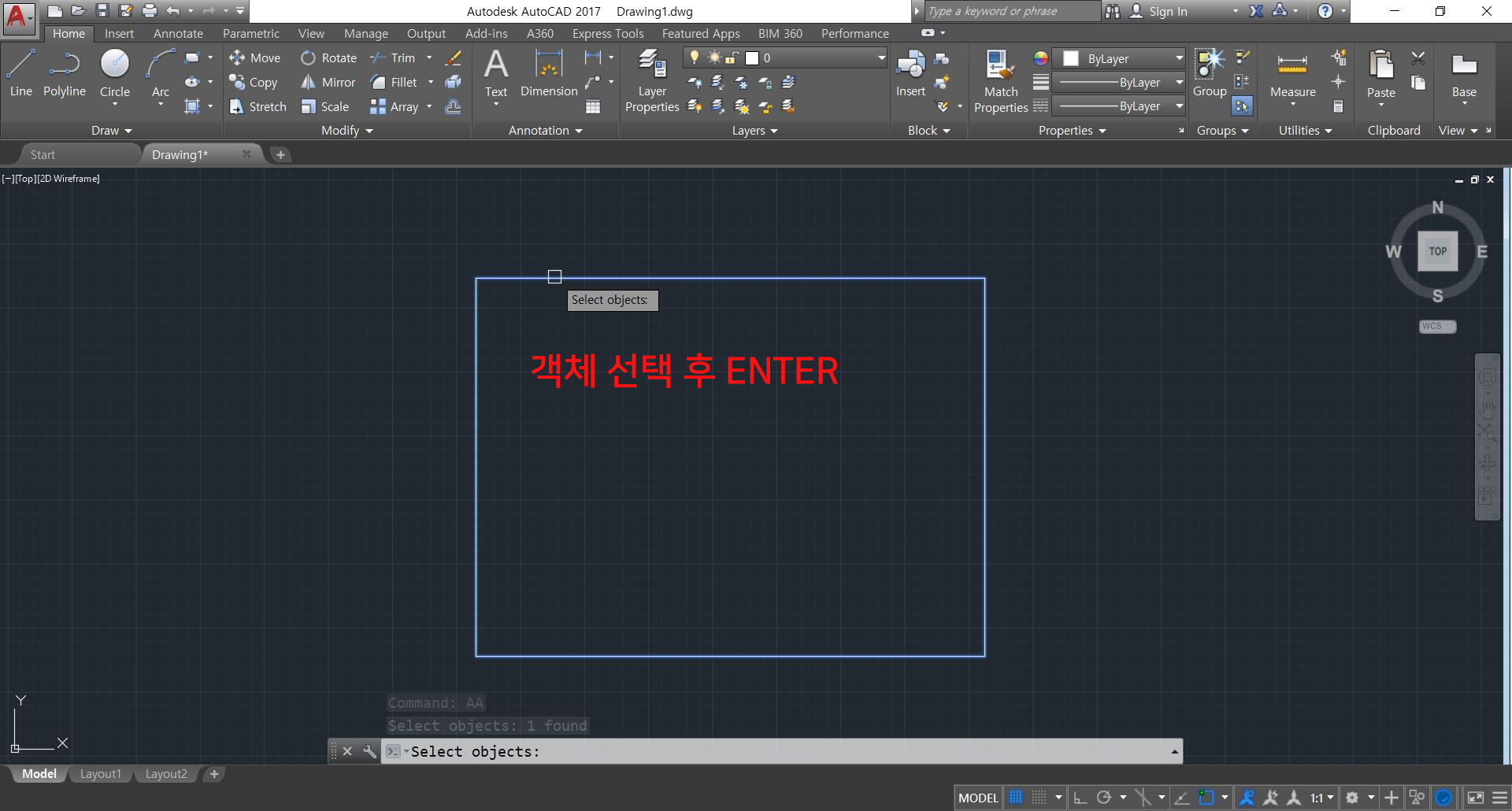Image resolution: width=1512 pixels, height=811 pixels.
Task: Click the Dimension tool
Action: click(x=549, y=73)
